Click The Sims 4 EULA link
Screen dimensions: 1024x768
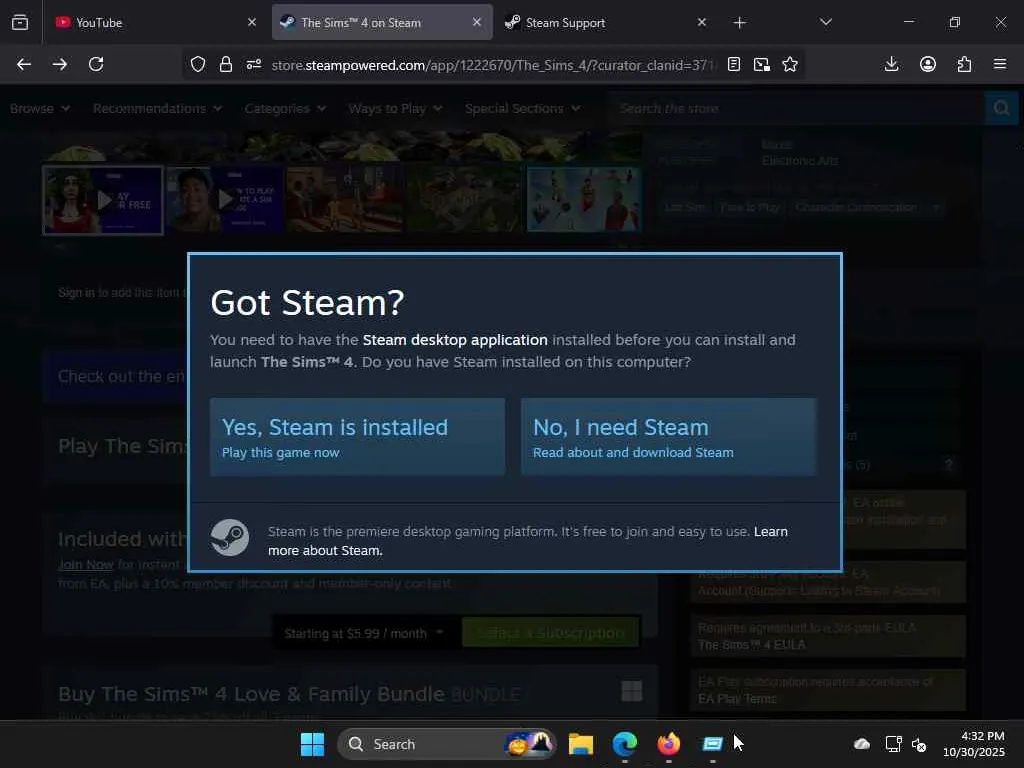click(x=752, y=645)
